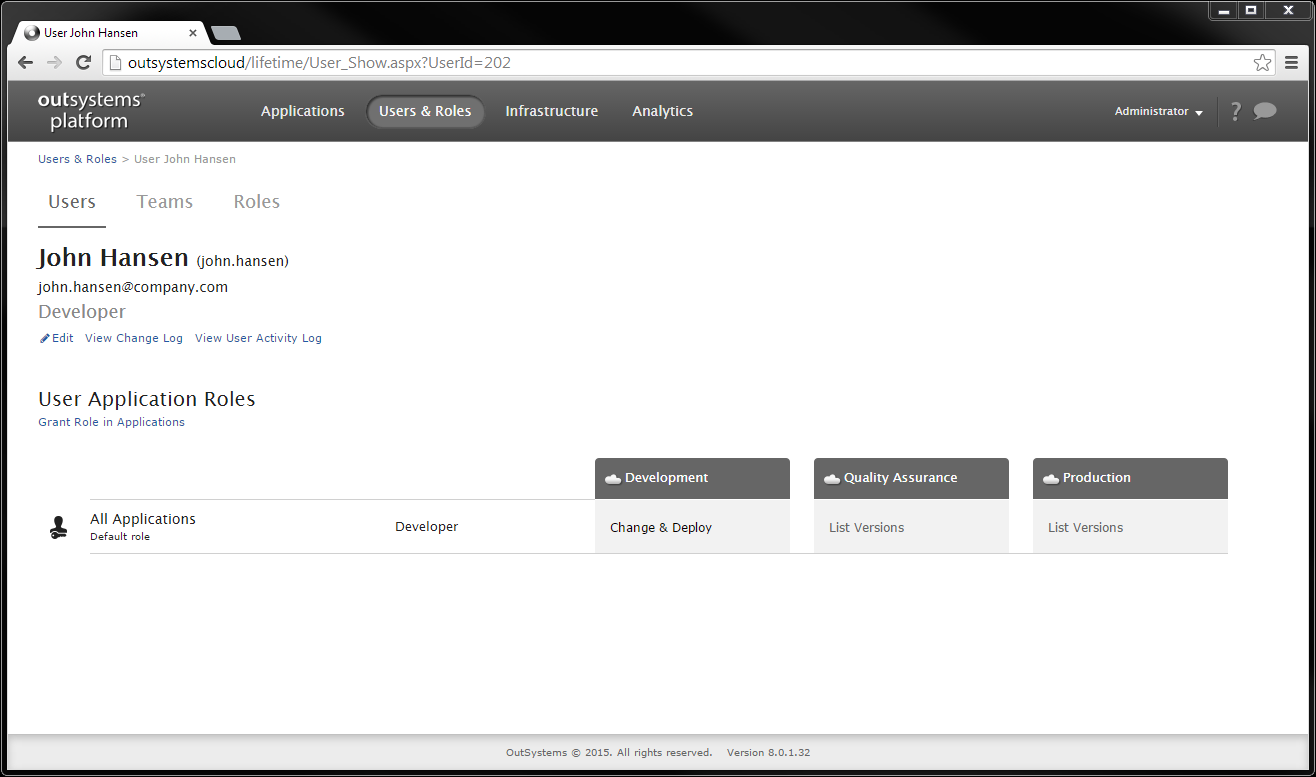Go back using browser back arrow
Screen dimensions: 1316x777
pos(26,63)
